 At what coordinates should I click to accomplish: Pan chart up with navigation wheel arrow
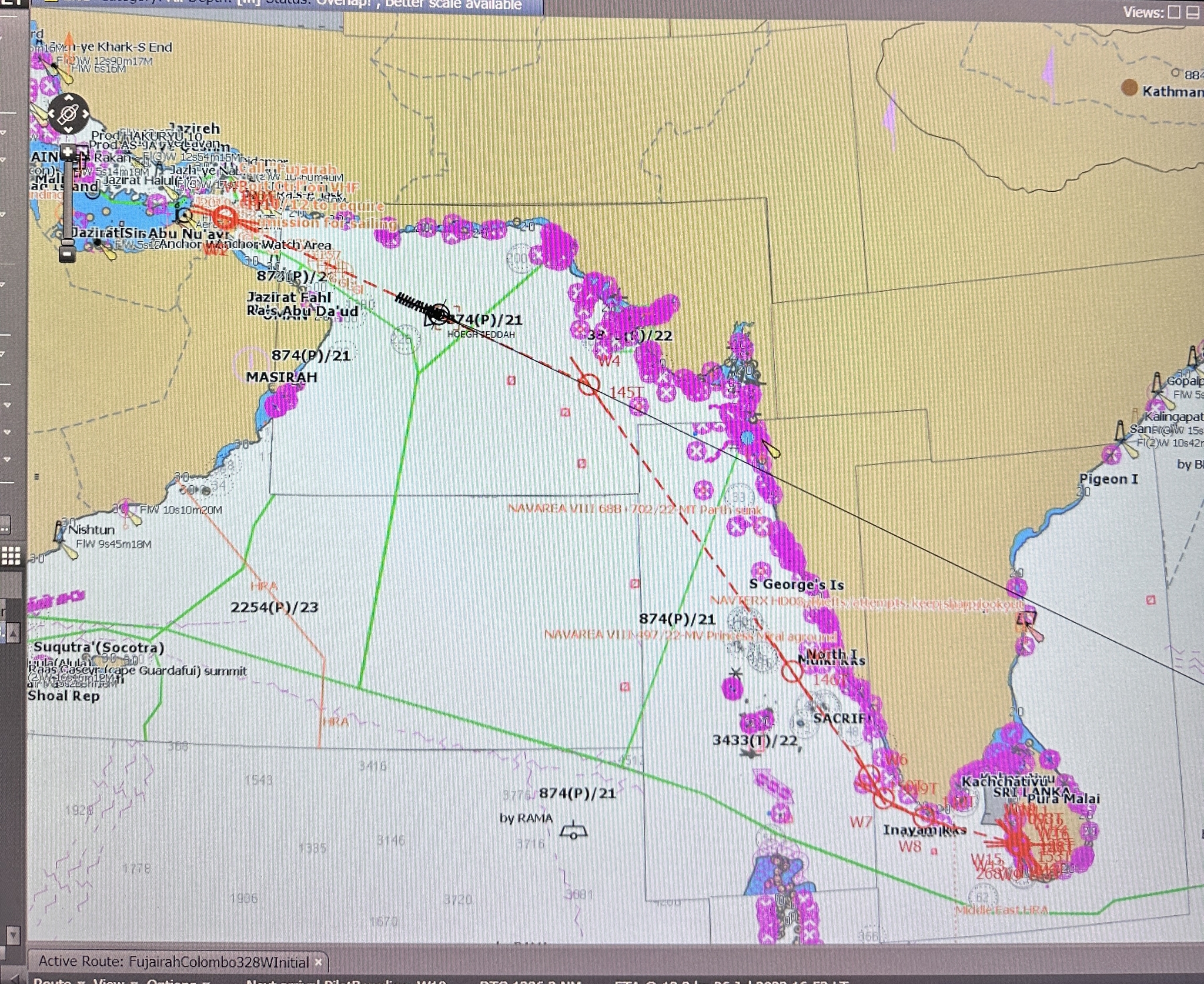69,98
